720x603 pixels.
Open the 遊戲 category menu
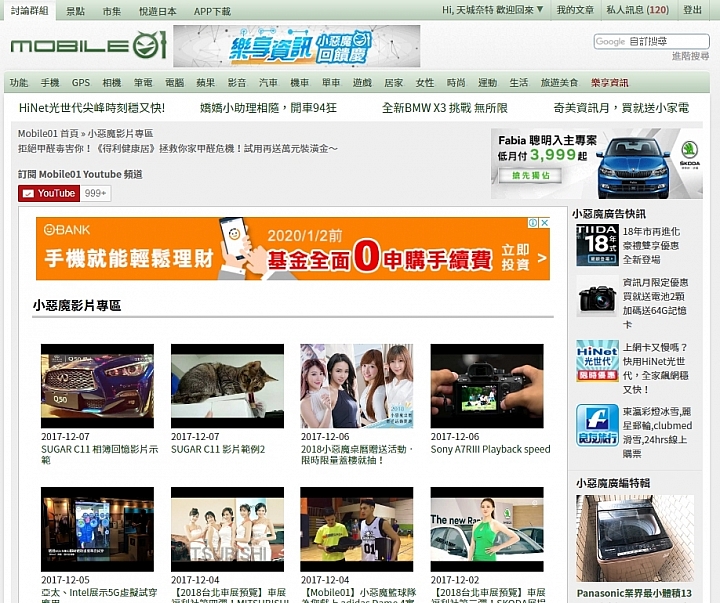click(x=362, y=83)
